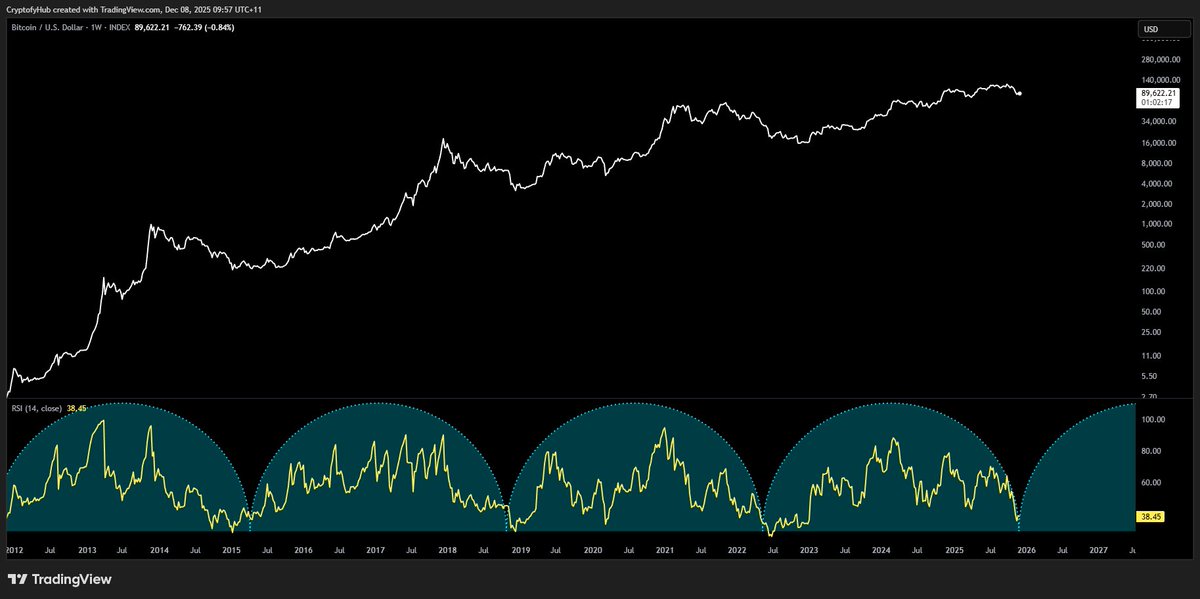Click the 2023 label on time axis
Image resolution: width=1200 pixels, height=599 pixels.
(x=809, y=550)
